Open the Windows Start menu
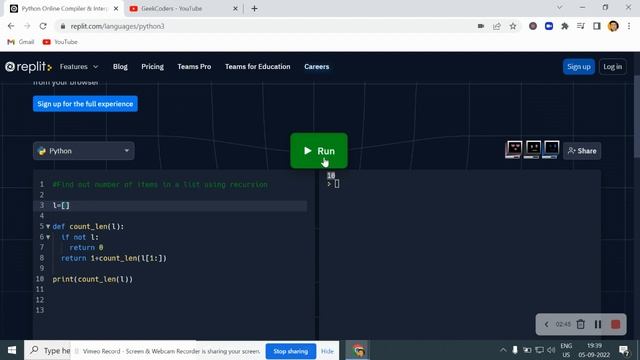 click(12, 350)
